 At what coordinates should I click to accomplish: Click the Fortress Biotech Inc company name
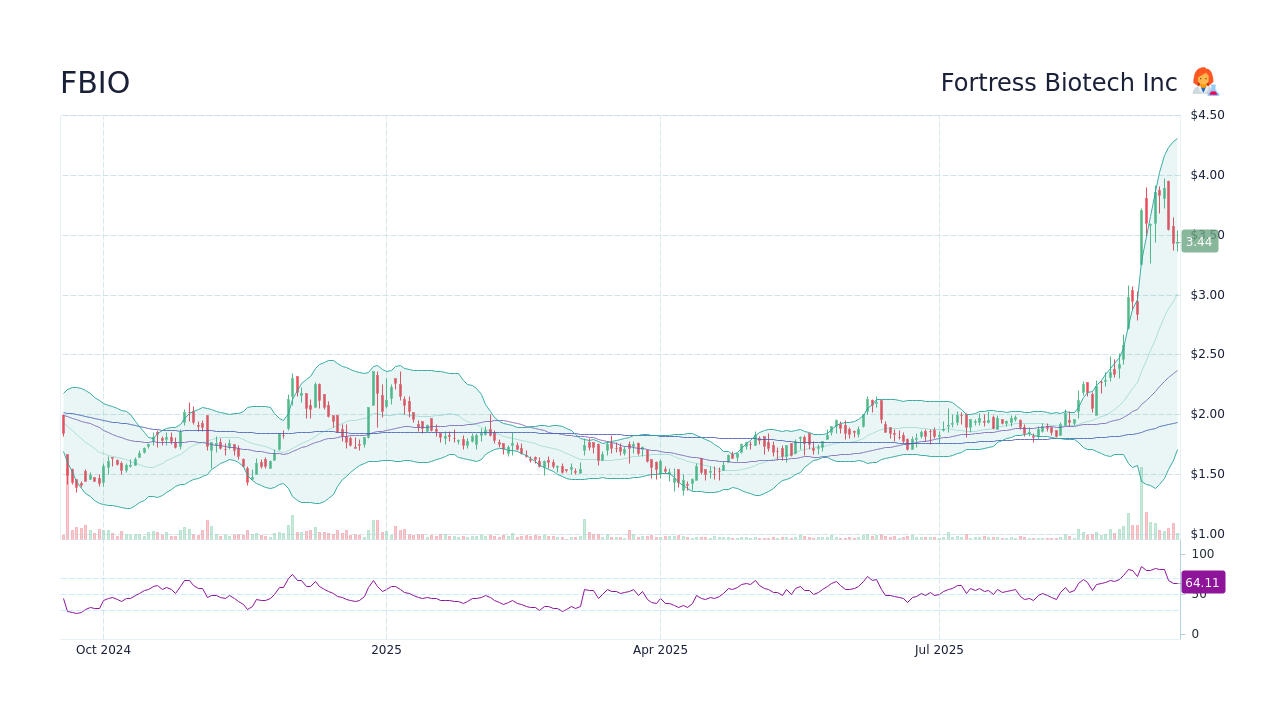point(1059,82)
